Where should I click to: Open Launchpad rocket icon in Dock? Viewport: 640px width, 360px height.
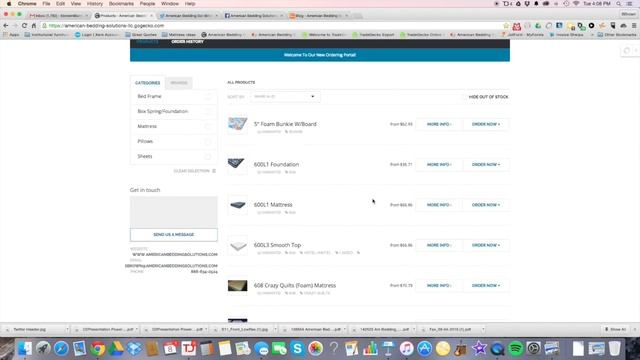pyautogui.click(x=43, y=349)
